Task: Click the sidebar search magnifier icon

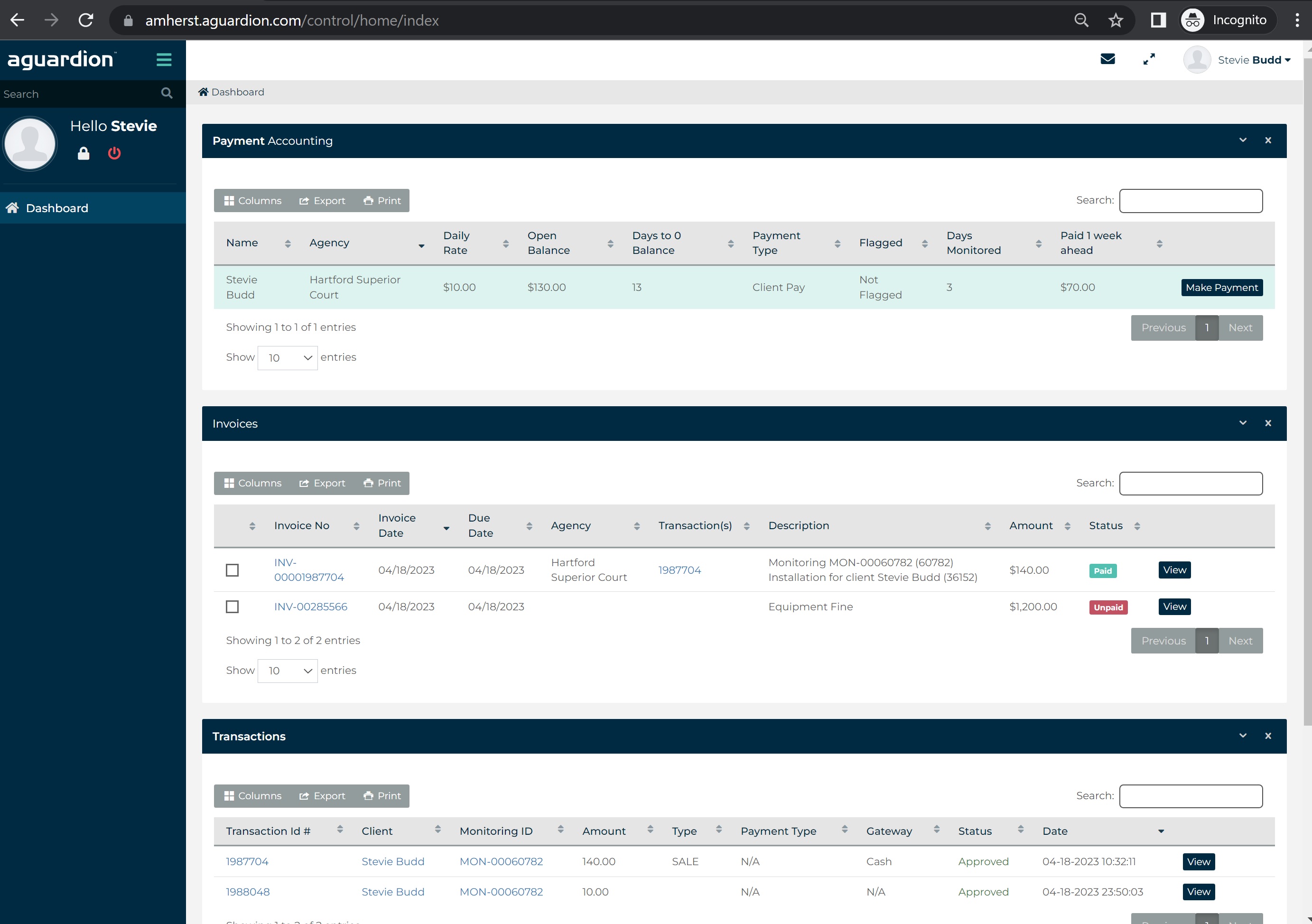Action: [166, 93]
